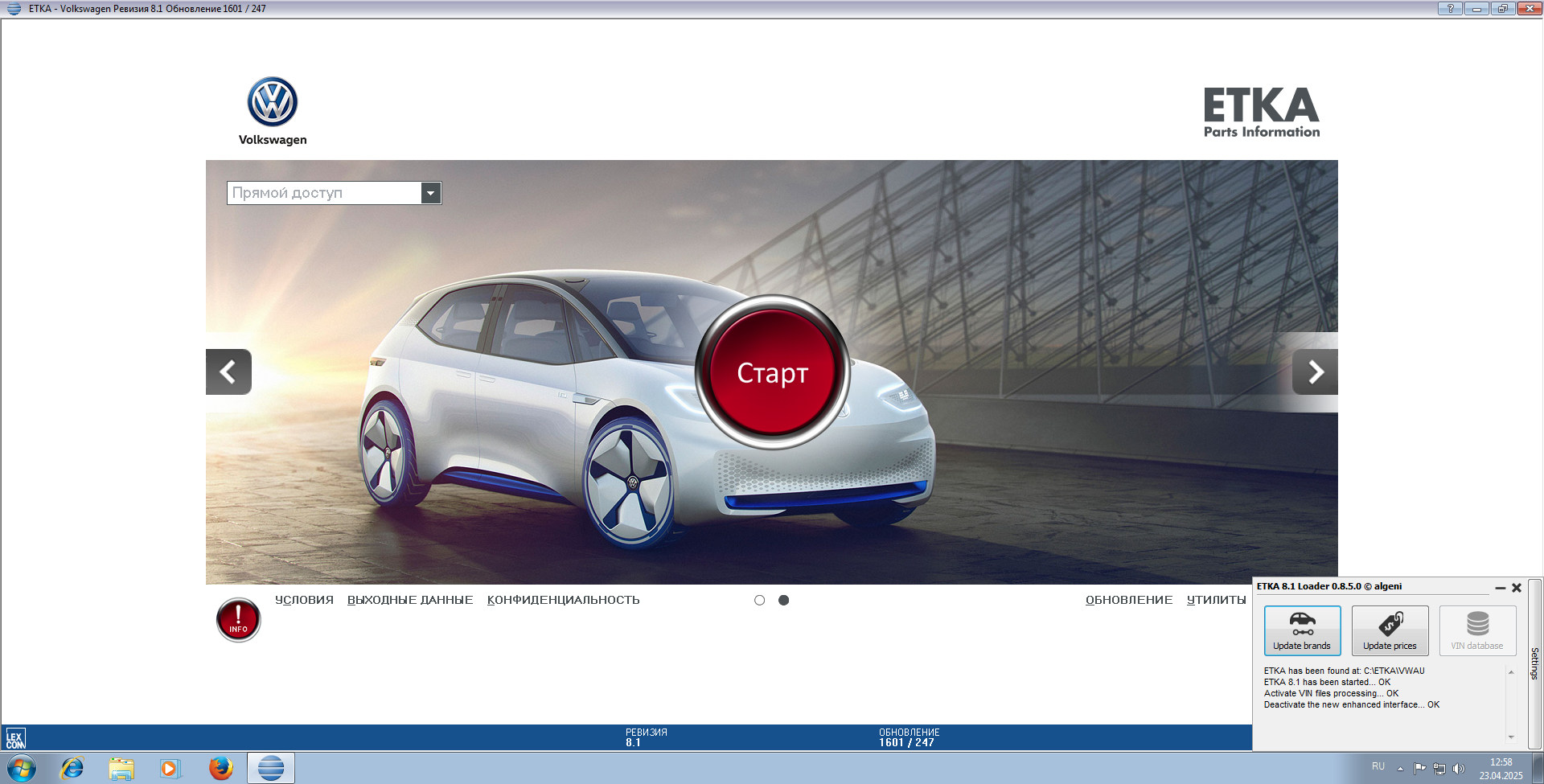Click the red Старт button
This screenshot has width=1544, height=784.
(x=773, y=372)
